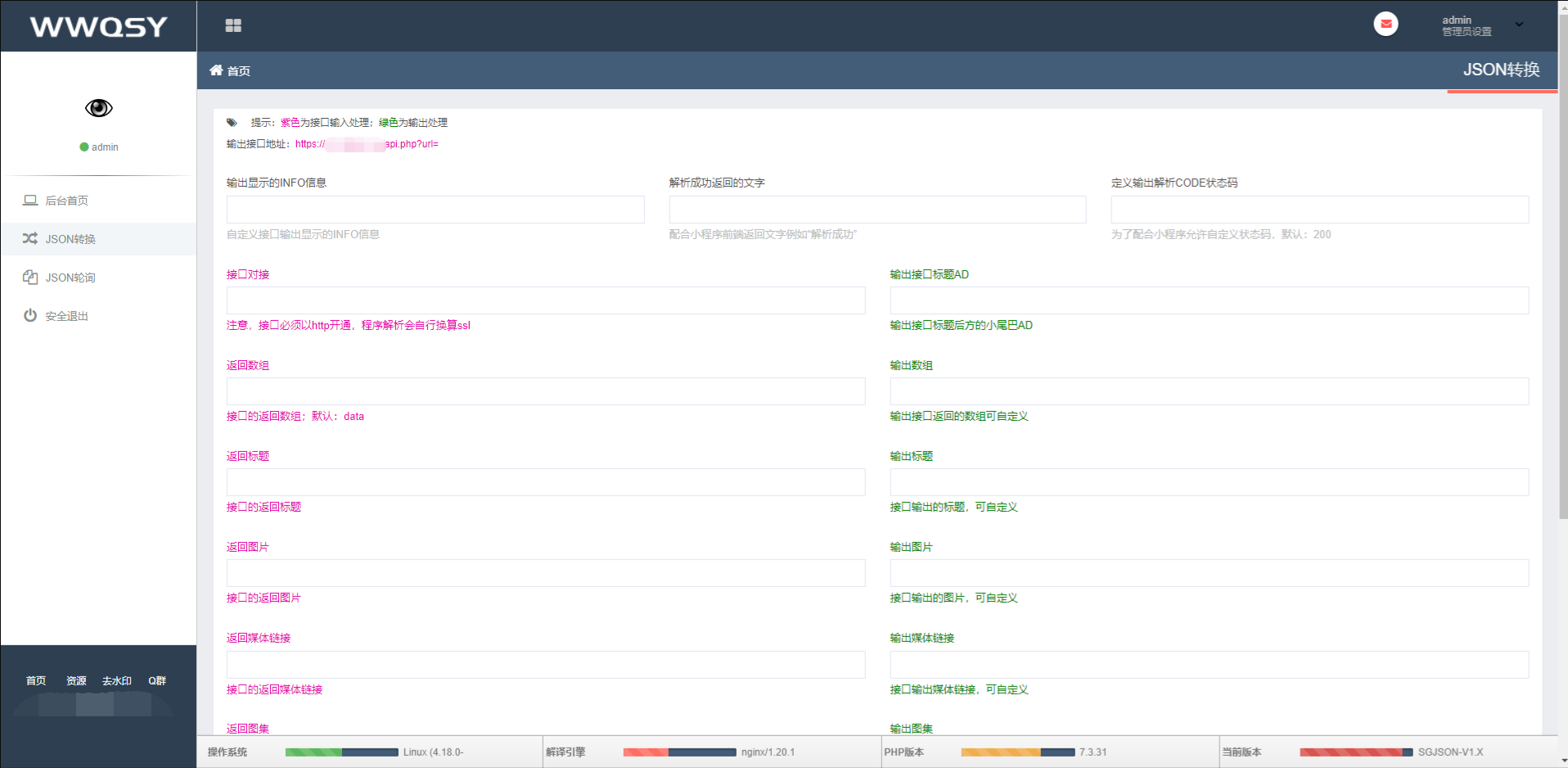Screen dimensions: 1568x768
Task: Click the envelope notification icon
Action: [1386, 24]
